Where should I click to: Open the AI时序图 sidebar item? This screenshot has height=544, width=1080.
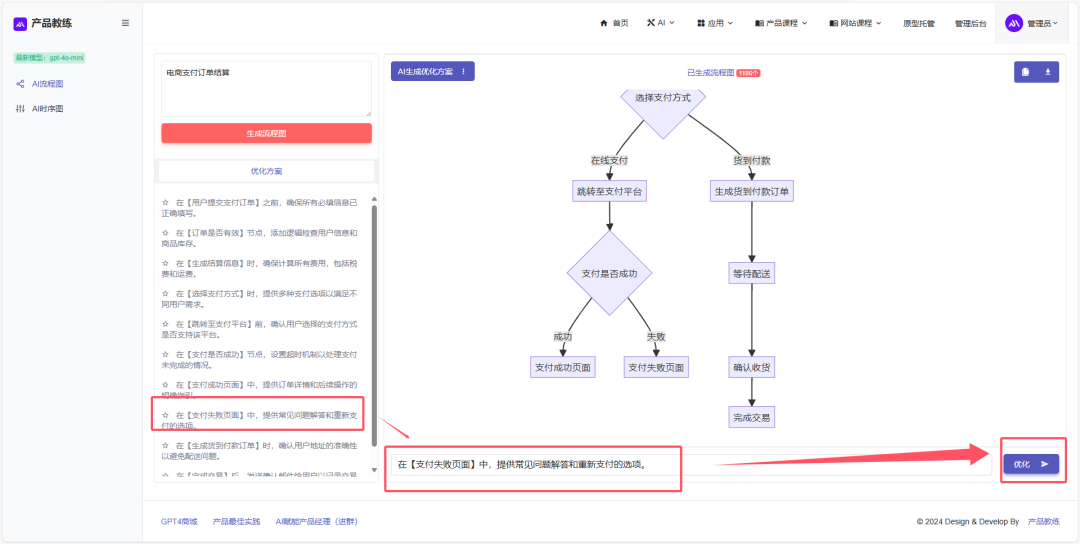click(40, 109)
